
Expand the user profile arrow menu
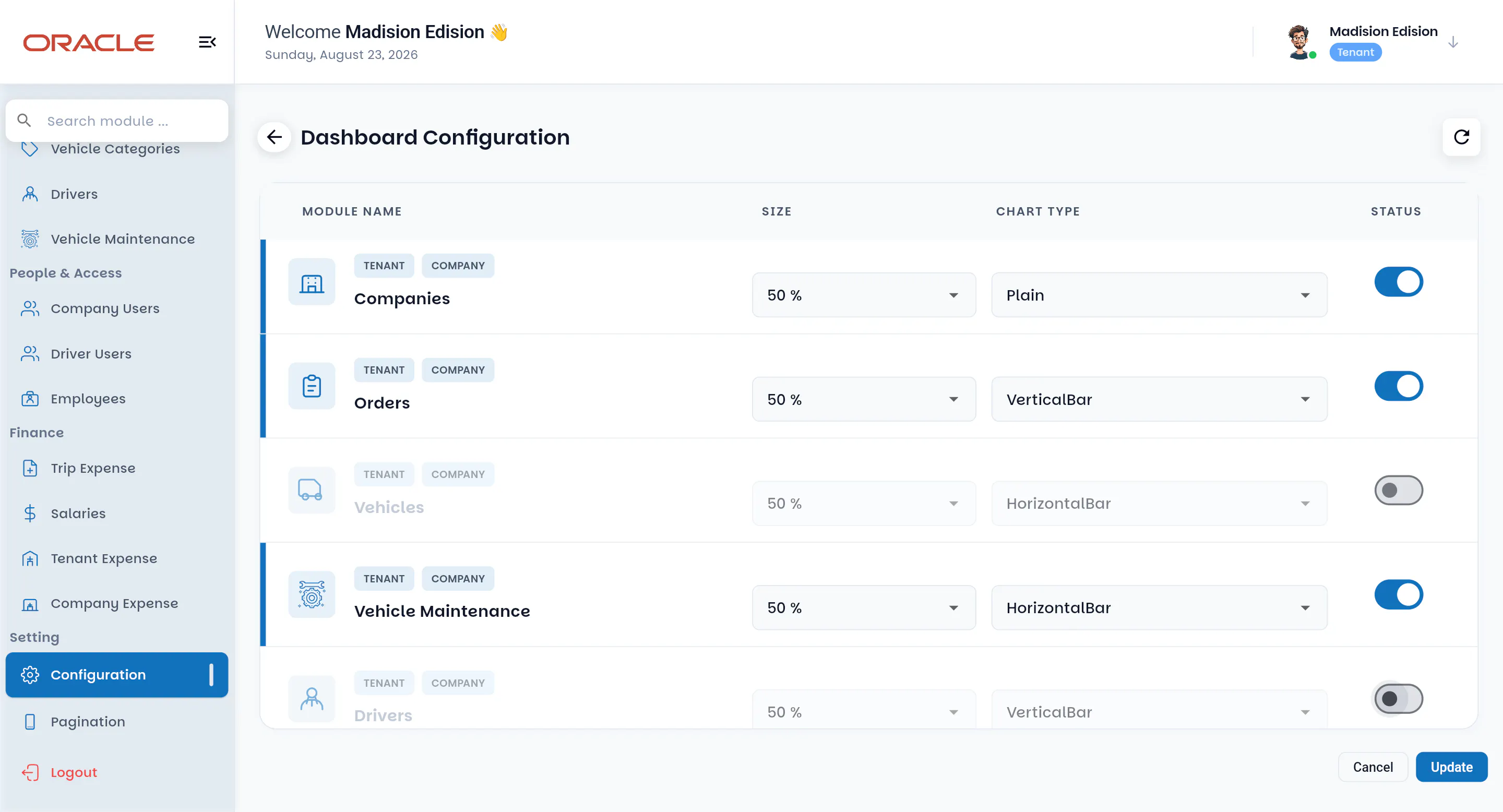[1453, 42]
